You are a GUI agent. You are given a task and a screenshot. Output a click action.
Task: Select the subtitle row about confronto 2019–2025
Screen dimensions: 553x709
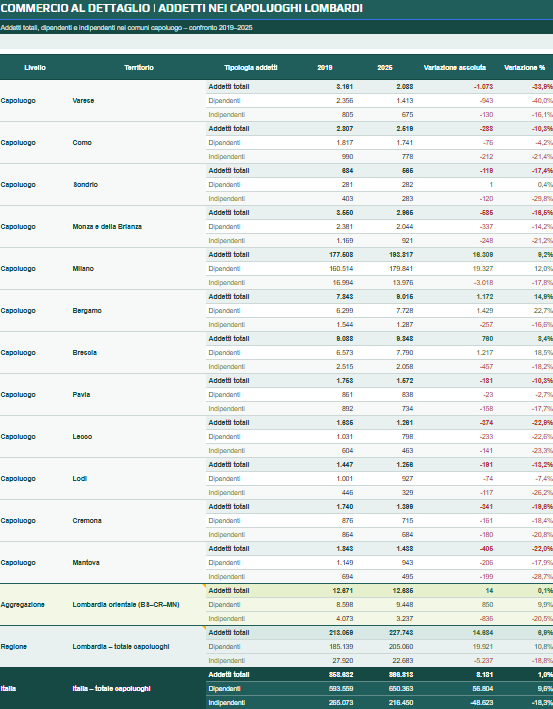[x=276, y=28]
